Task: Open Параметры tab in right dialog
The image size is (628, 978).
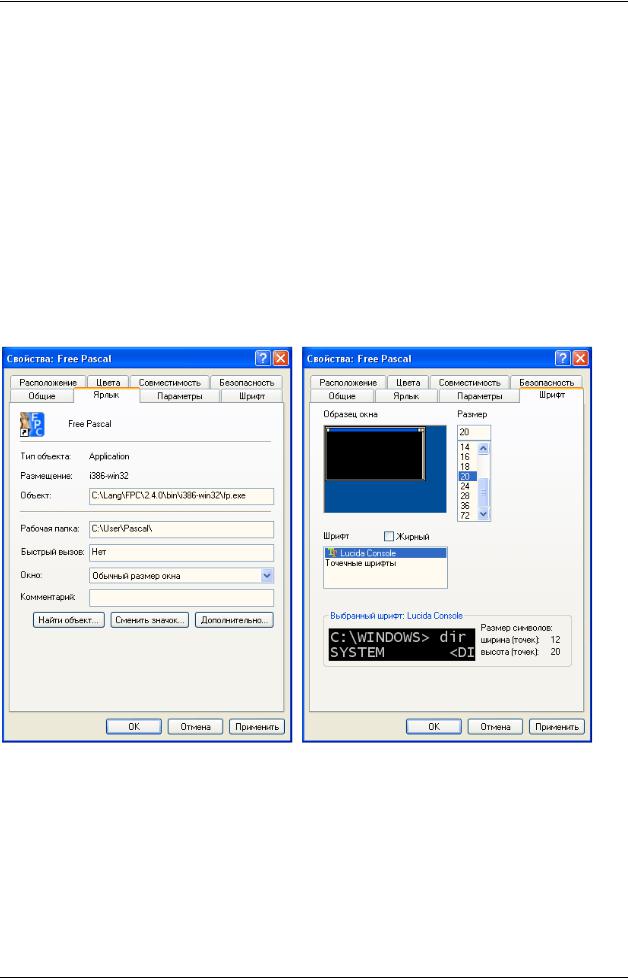Action: (x=479, y=396)
